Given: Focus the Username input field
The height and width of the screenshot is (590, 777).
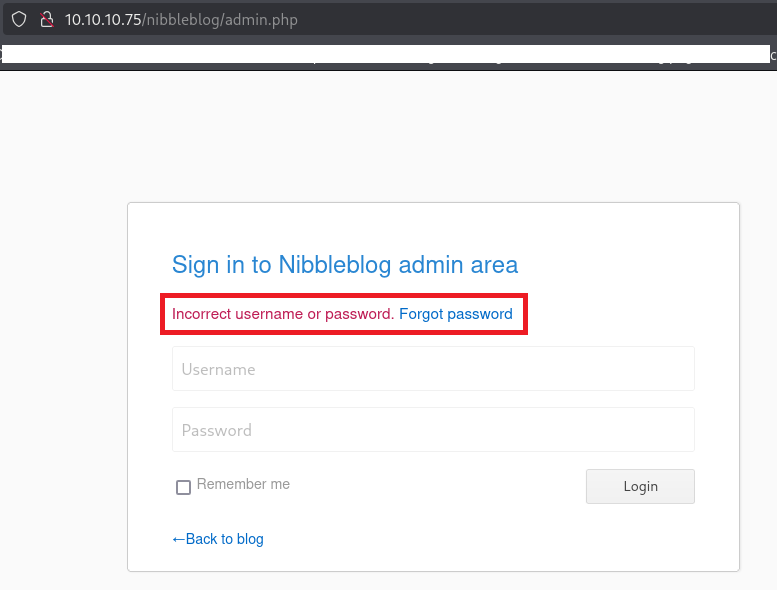Looking at the screenshot, I should (433, 369).
